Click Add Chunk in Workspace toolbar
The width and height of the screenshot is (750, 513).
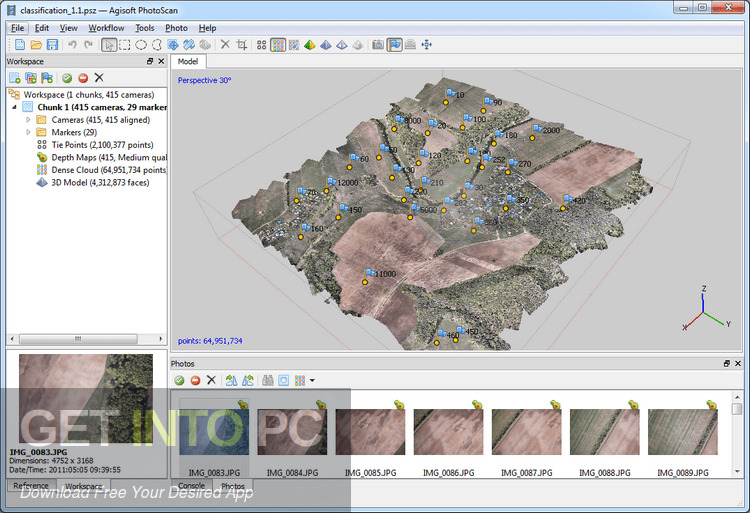[x=15, y=77]
